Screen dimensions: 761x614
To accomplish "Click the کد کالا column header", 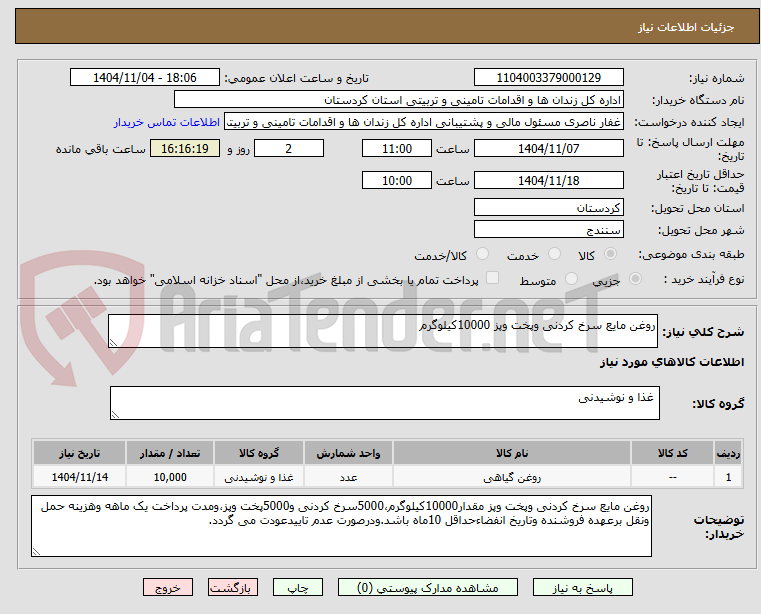I will (672, 453).
